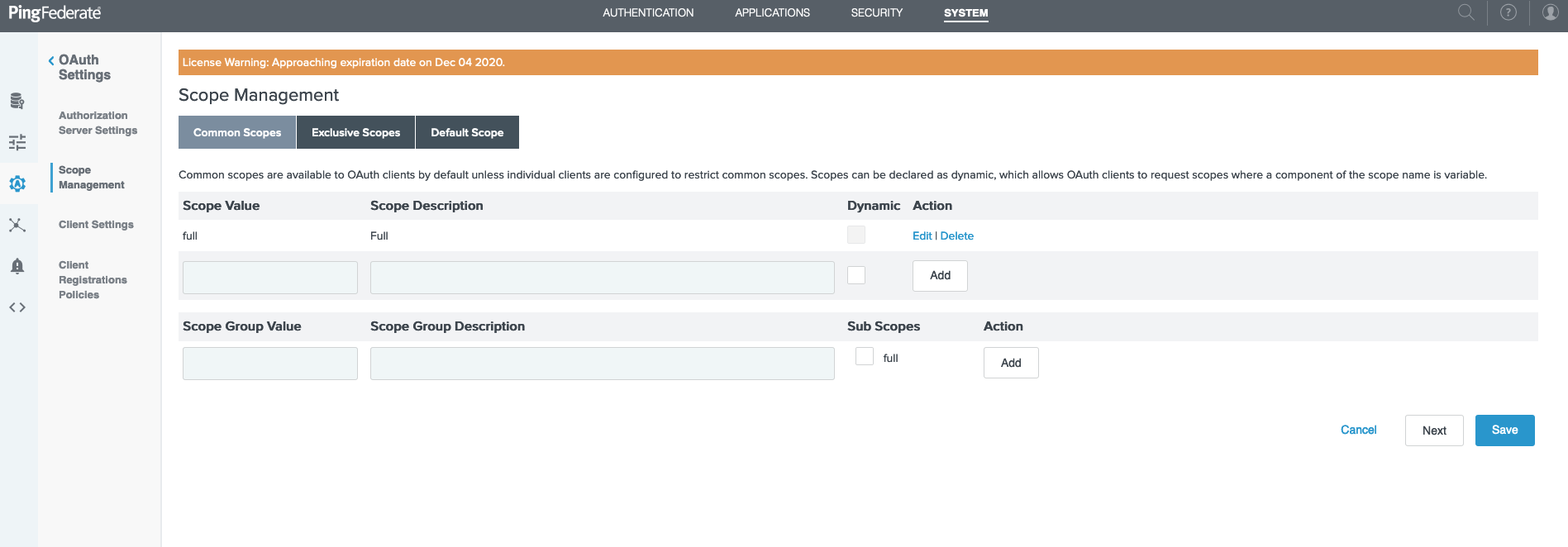Collapse OAuth Settings using the back chevron
The height and width of the screenshot is (547, 1568).
(51, 60)
